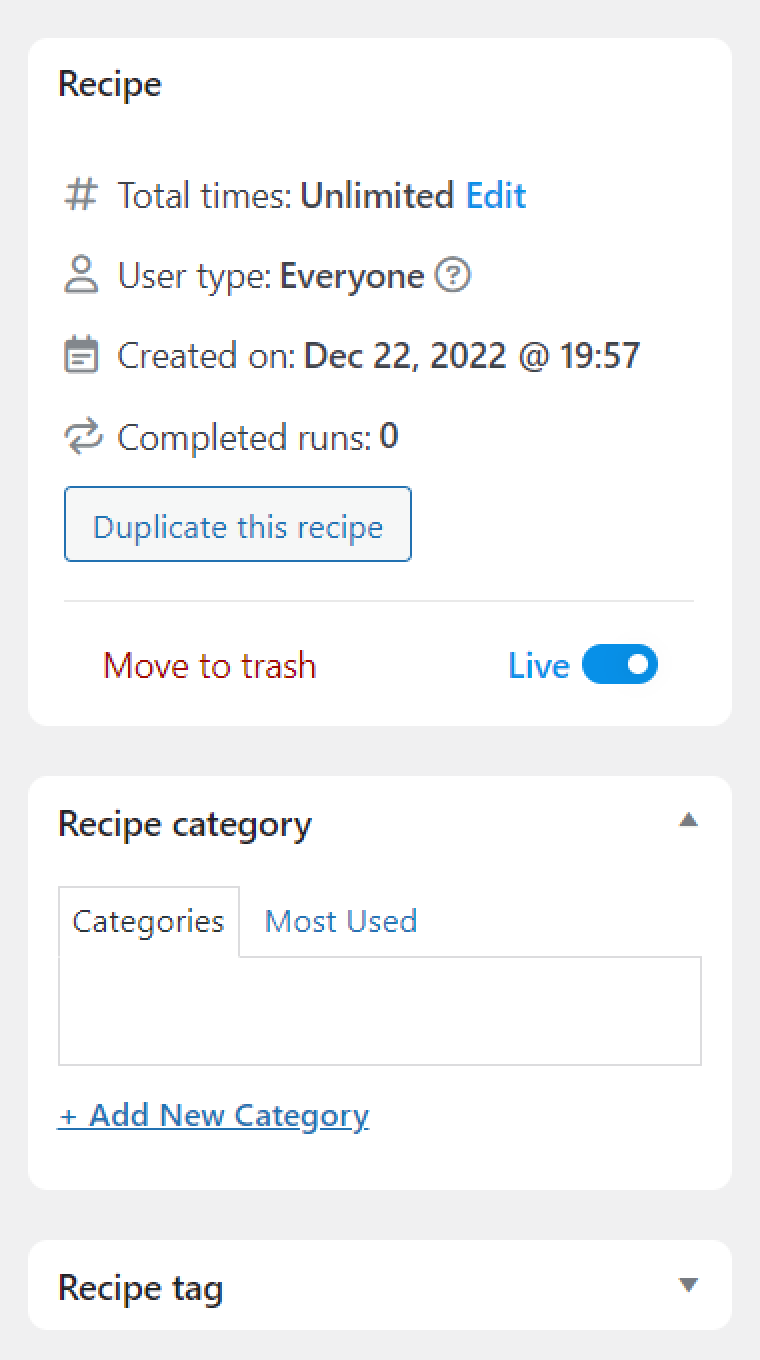Click the Recipe category panel heading
This screenshot has height=1360, width=760.
[185, 824]
